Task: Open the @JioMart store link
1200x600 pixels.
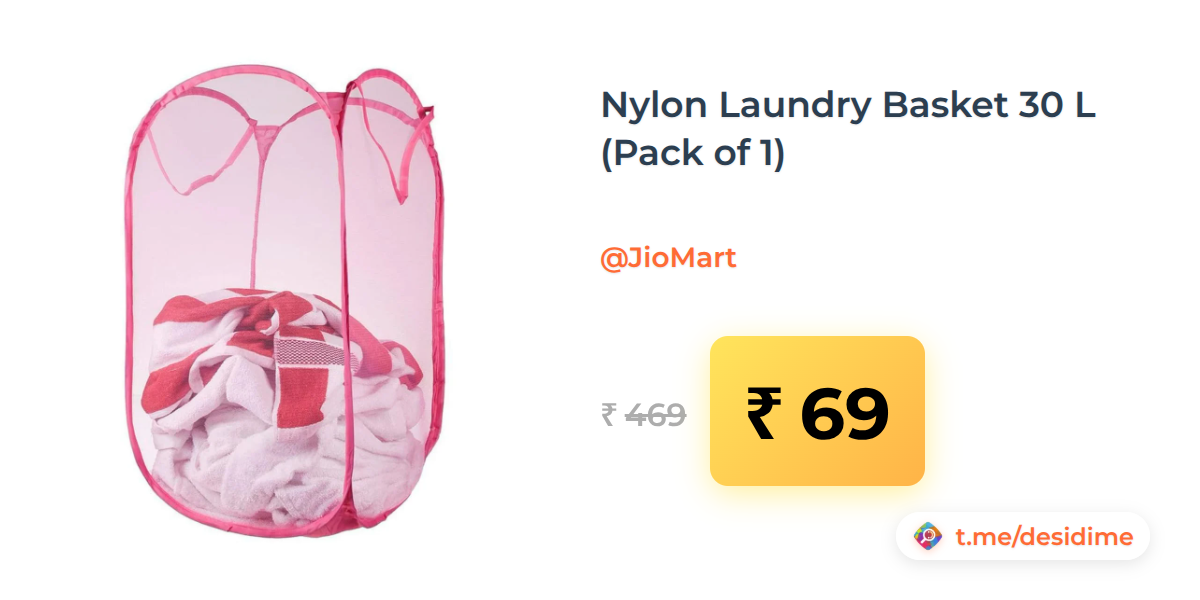Action: [668, 258]
